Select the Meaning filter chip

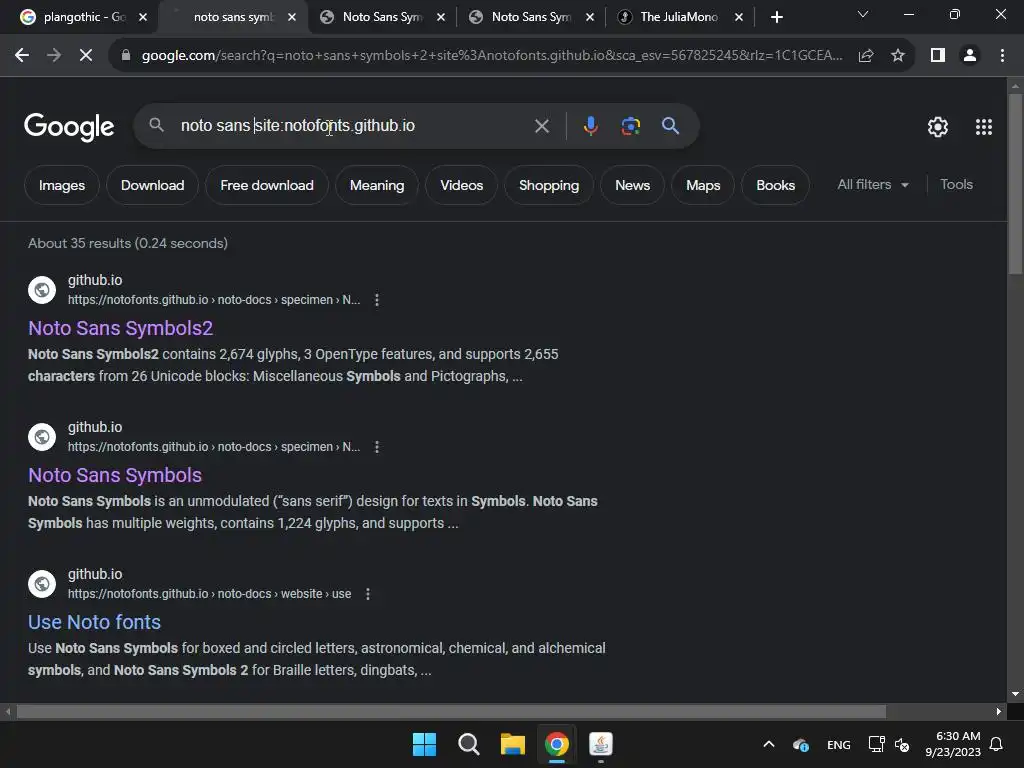click(377, 185)
